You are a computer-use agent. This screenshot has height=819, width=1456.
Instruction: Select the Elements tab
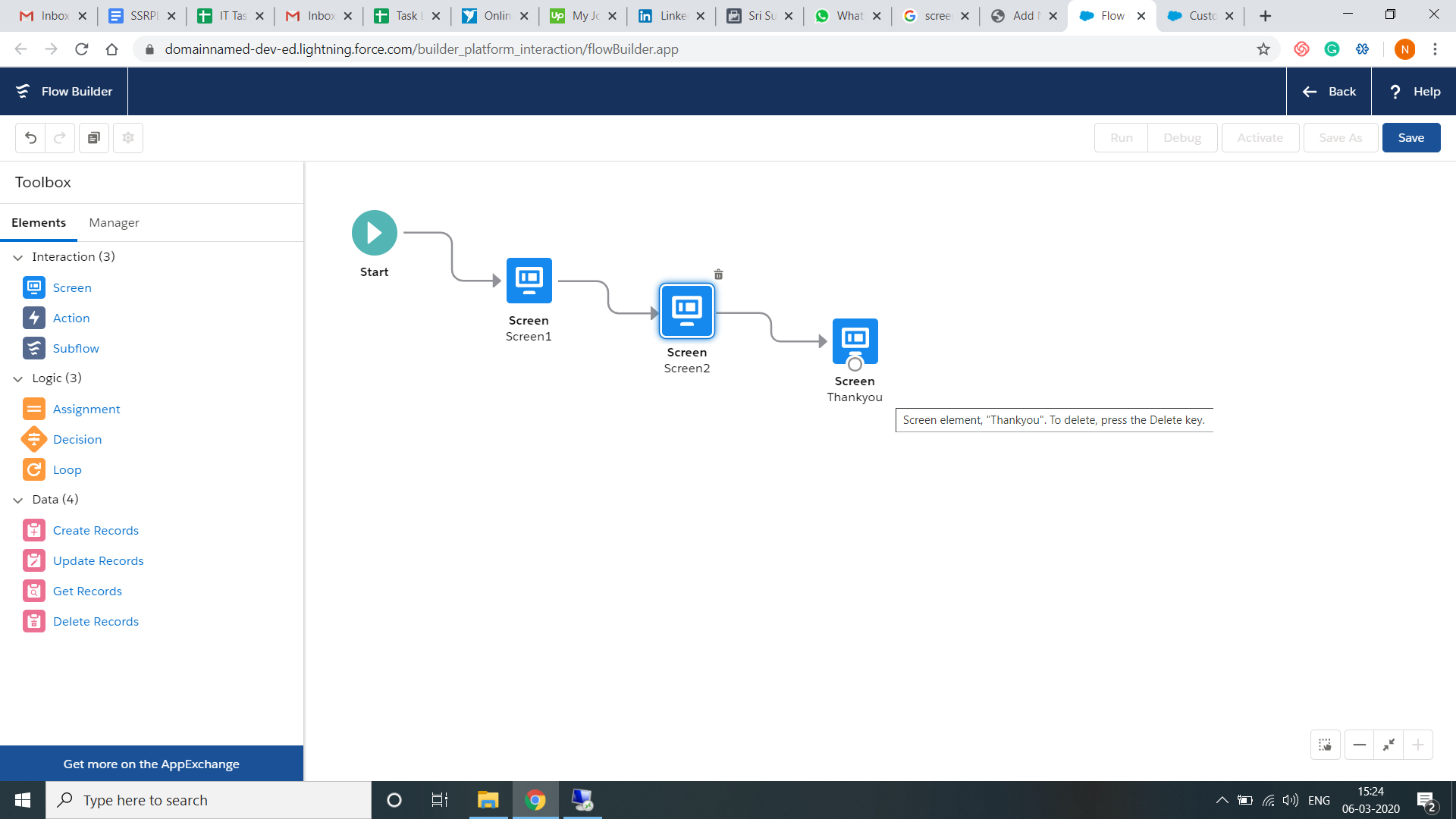pos(39,222)
